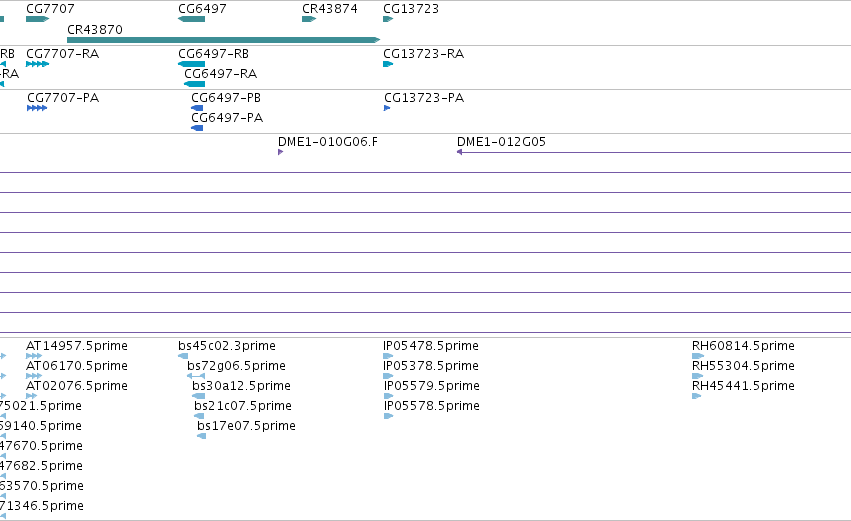Click the CG6497 gene label
This screenshot has height=521, width=851.
click(x=202, y=9)
